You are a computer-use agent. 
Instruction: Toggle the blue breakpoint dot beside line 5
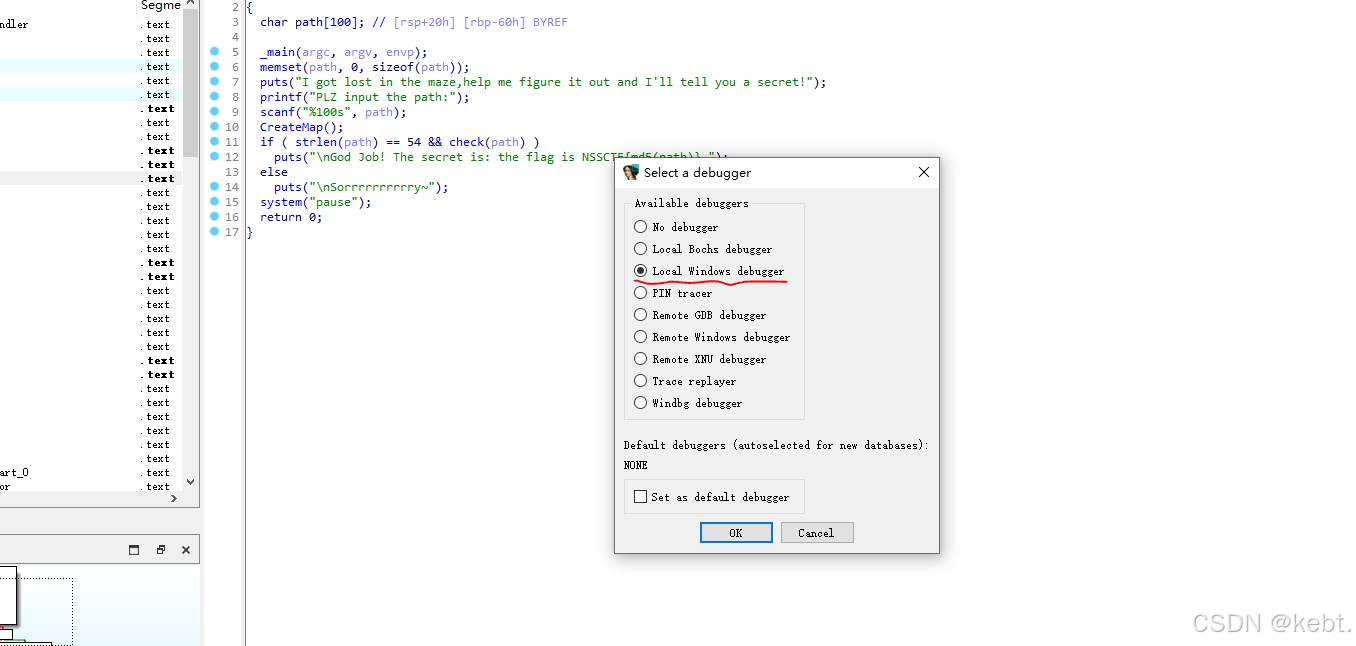214,52
